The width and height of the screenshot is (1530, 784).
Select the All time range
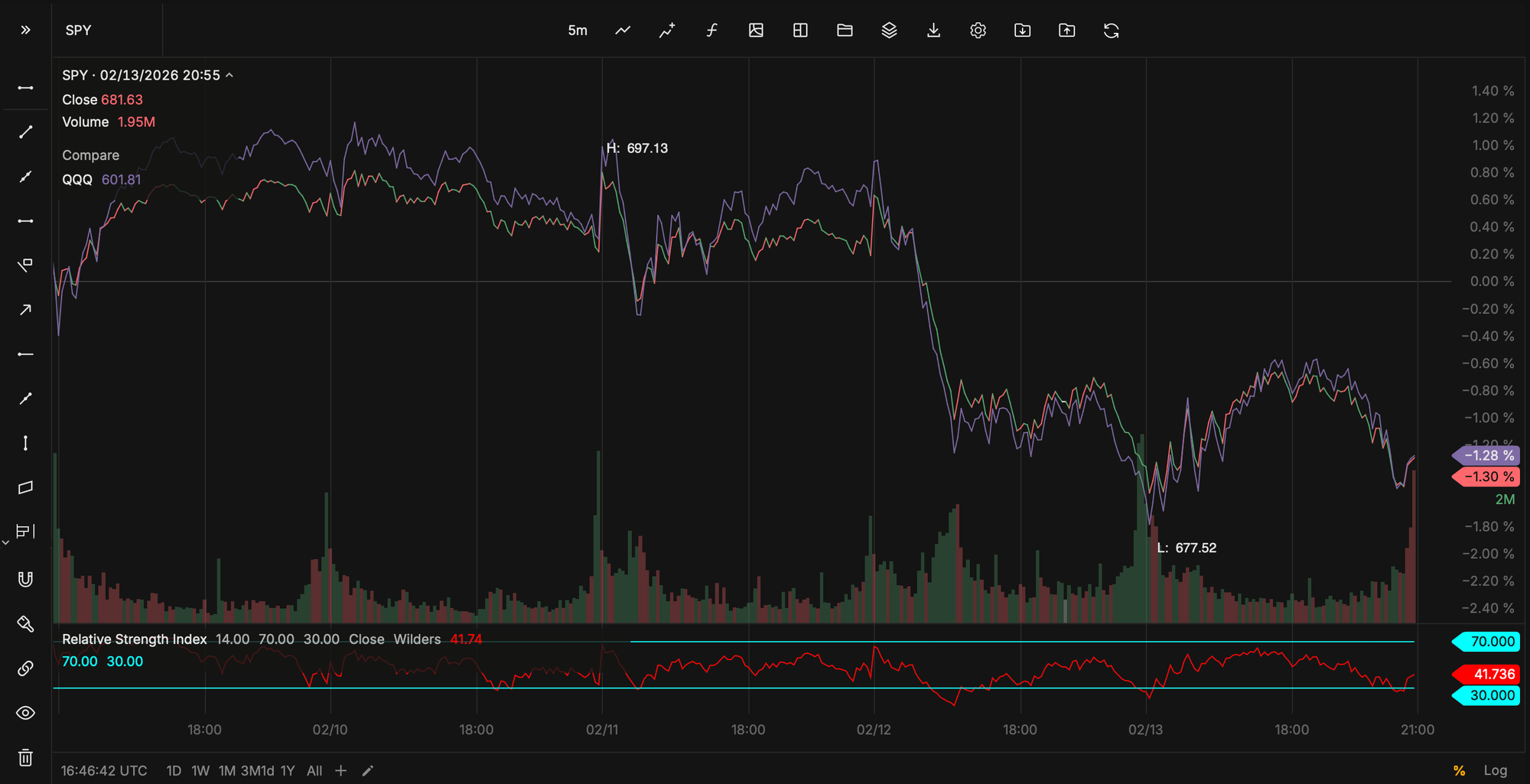point(314,770)
